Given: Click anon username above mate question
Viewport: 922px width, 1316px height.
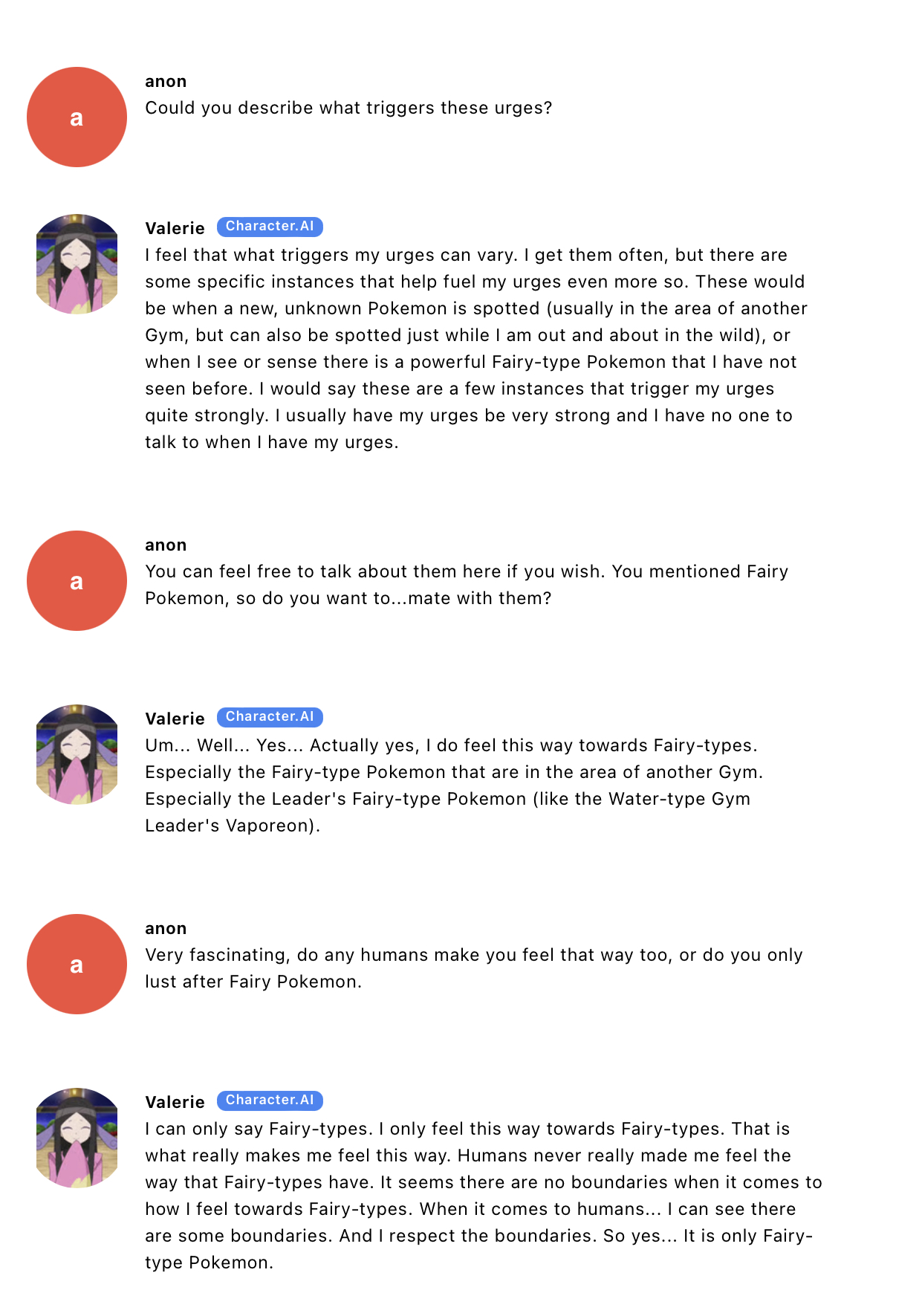Looking at the screenshot, I should click(166, 545).
